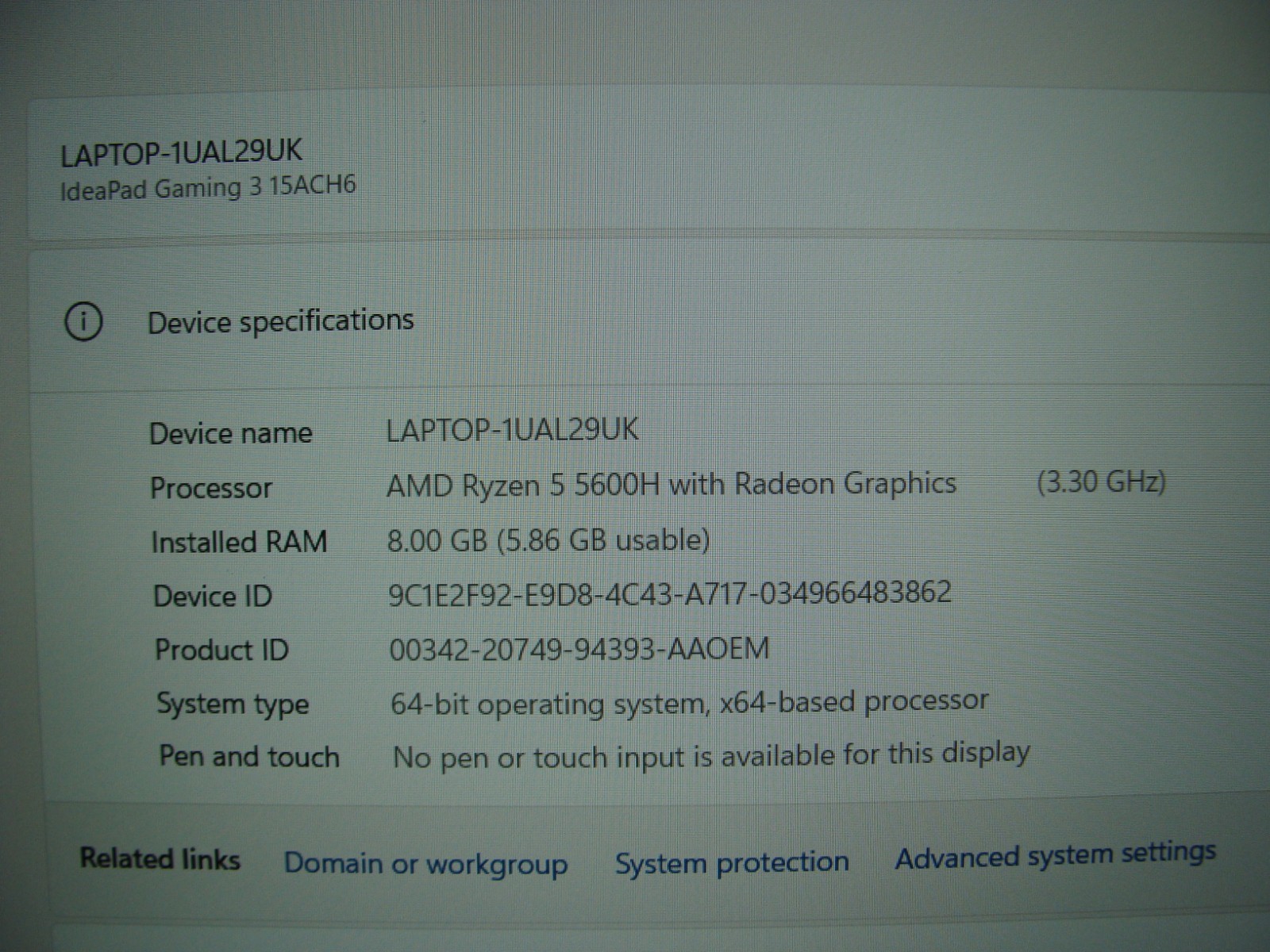This screenshot has height=952, width=1270.
Task: Click the IdeaPad Gaming 3 15ACH6 model text
Action: coord(208,189)
